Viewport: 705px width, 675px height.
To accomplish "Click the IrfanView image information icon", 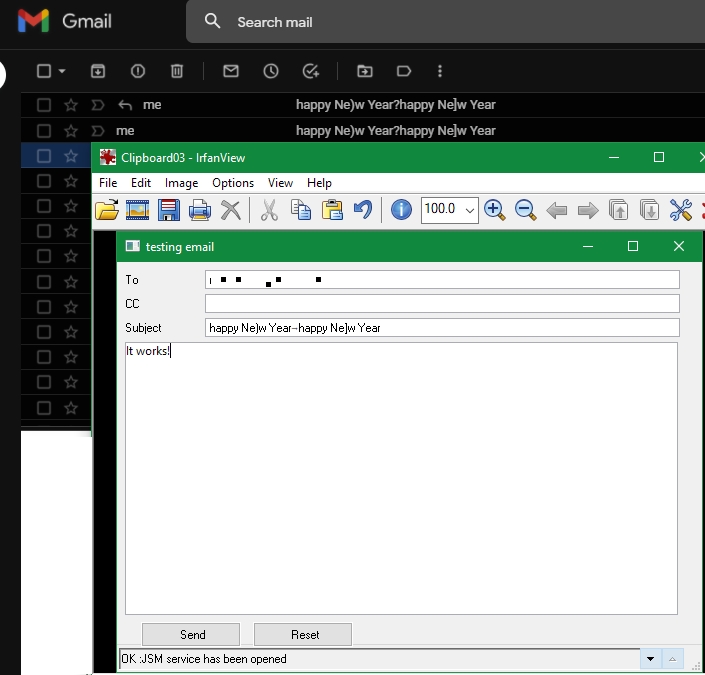I will point(401,209).
